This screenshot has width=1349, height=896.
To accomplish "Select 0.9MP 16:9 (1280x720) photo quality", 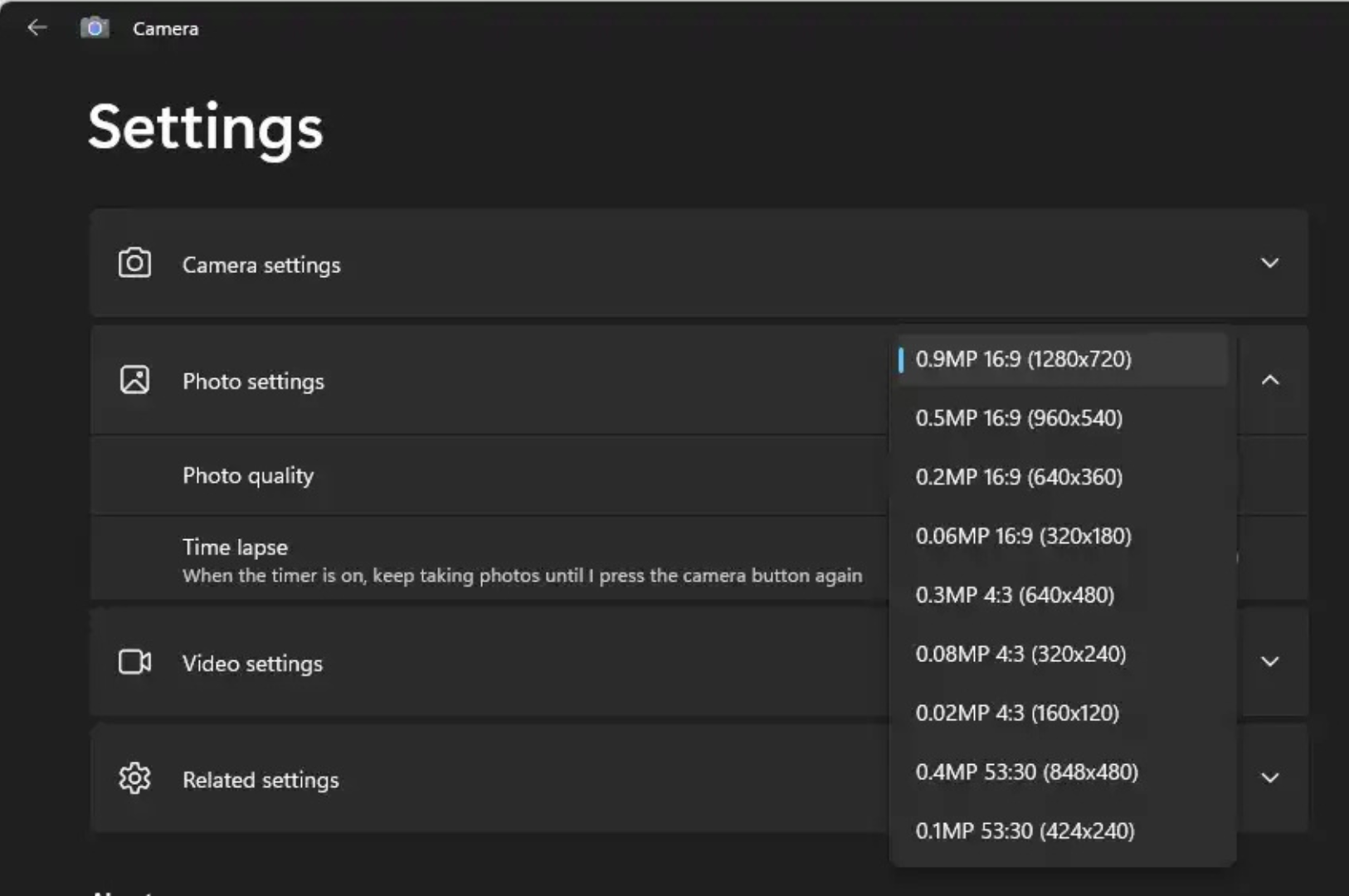I will tap(1023, 359).
